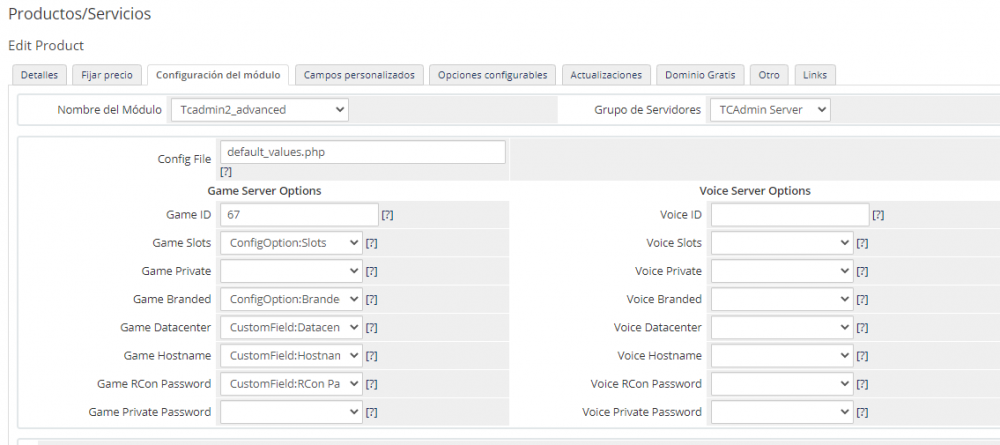
Task: Click the Config File text field
Action: click(362, 151)
